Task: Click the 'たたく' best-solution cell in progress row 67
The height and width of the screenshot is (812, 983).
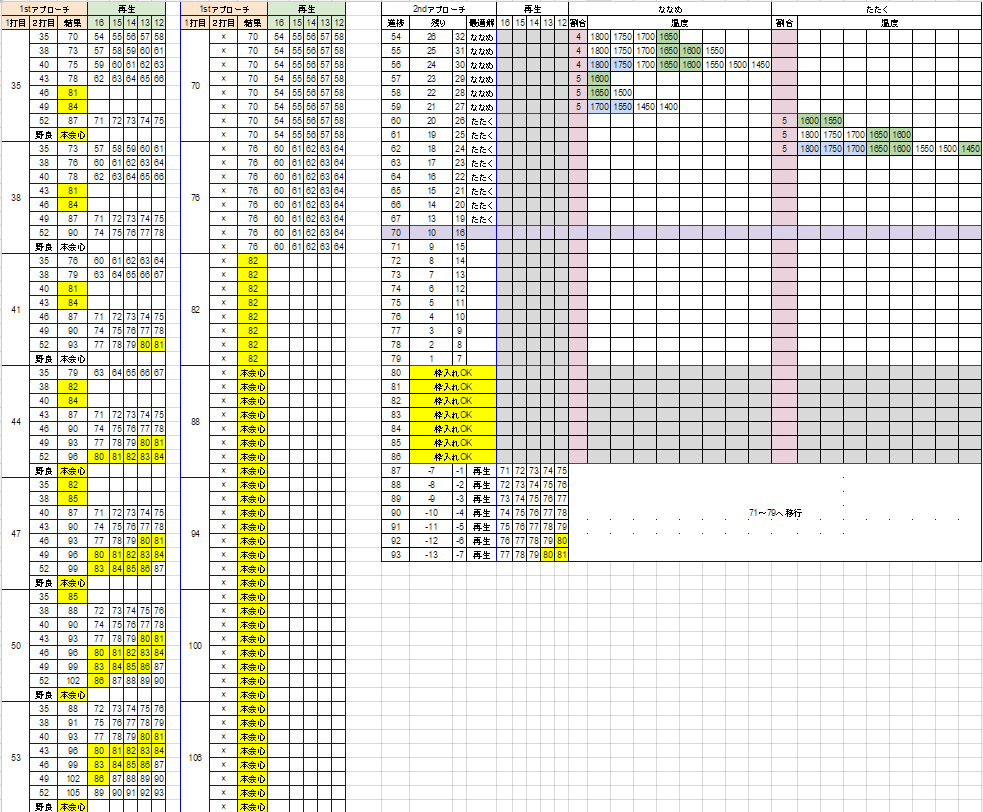Action: (481, 219)
